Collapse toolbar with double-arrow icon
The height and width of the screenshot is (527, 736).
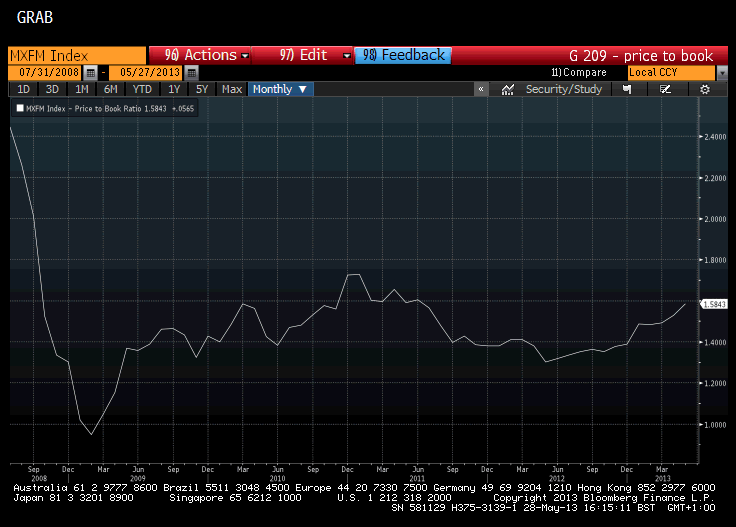pyautogui.click(x=481, y=89)
